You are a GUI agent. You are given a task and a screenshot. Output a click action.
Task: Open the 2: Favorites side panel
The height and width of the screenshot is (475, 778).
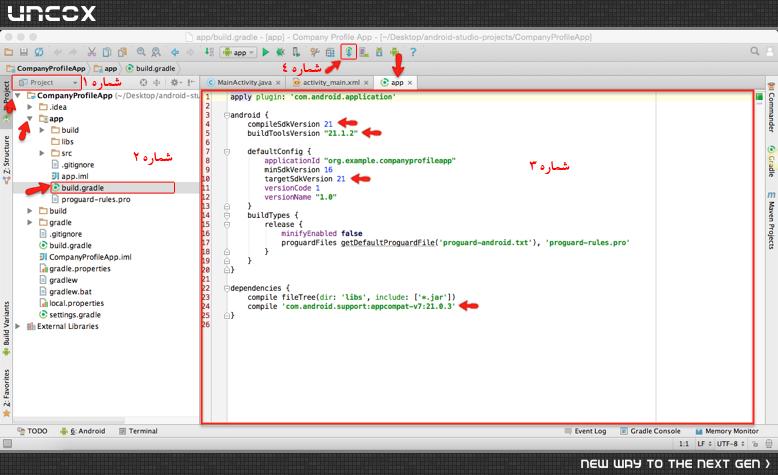coord(6,392)
